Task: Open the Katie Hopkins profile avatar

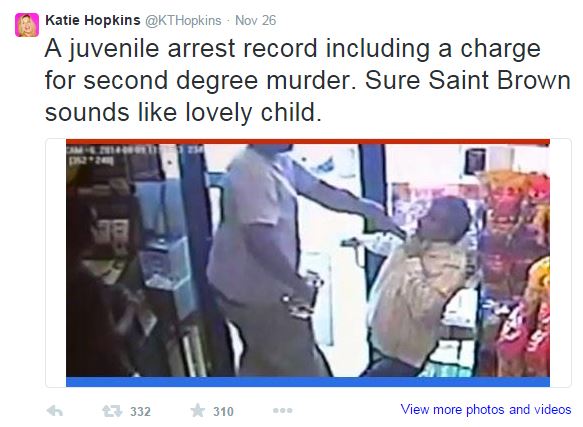Action: 27,25
